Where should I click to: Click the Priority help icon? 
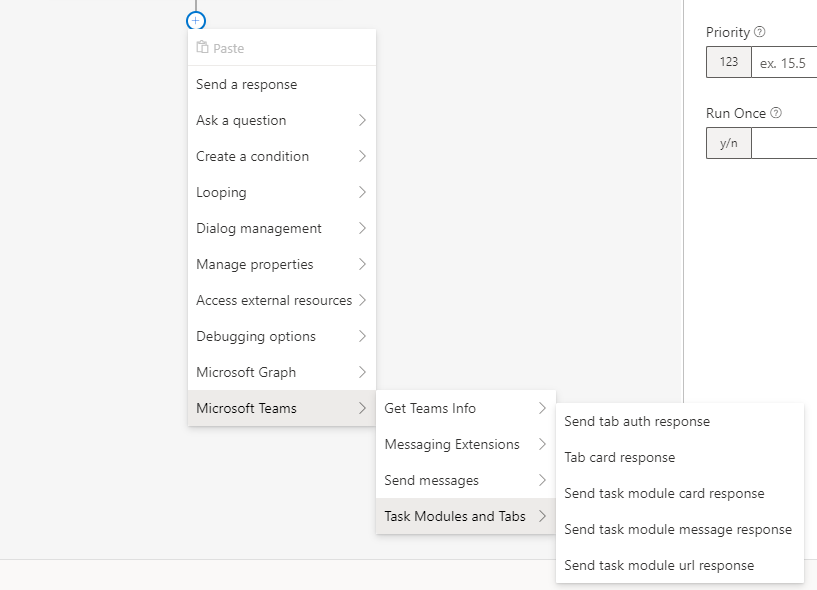pos(760,32)
